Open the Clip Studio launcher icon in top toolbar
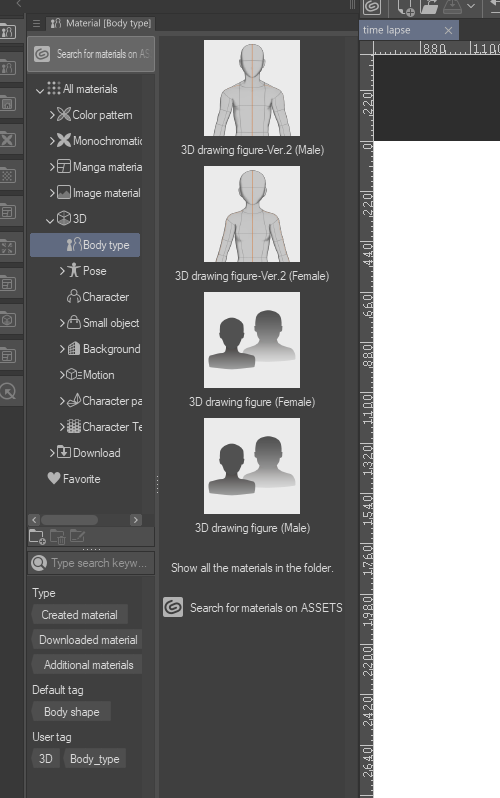 (x=372, y=7)
